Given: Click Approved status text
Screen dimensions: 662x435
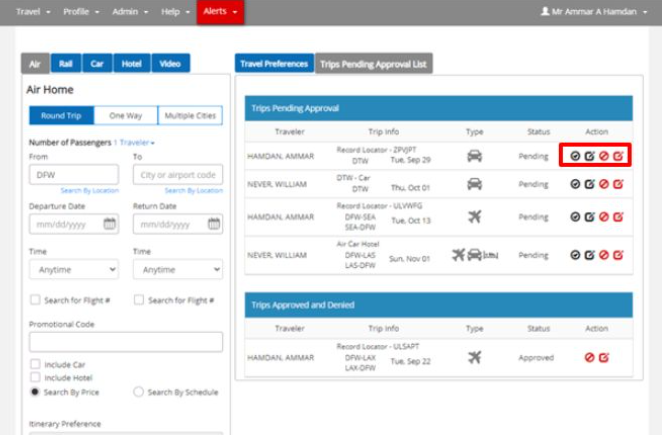Looking at the screenshot, I should pos(536,358).
